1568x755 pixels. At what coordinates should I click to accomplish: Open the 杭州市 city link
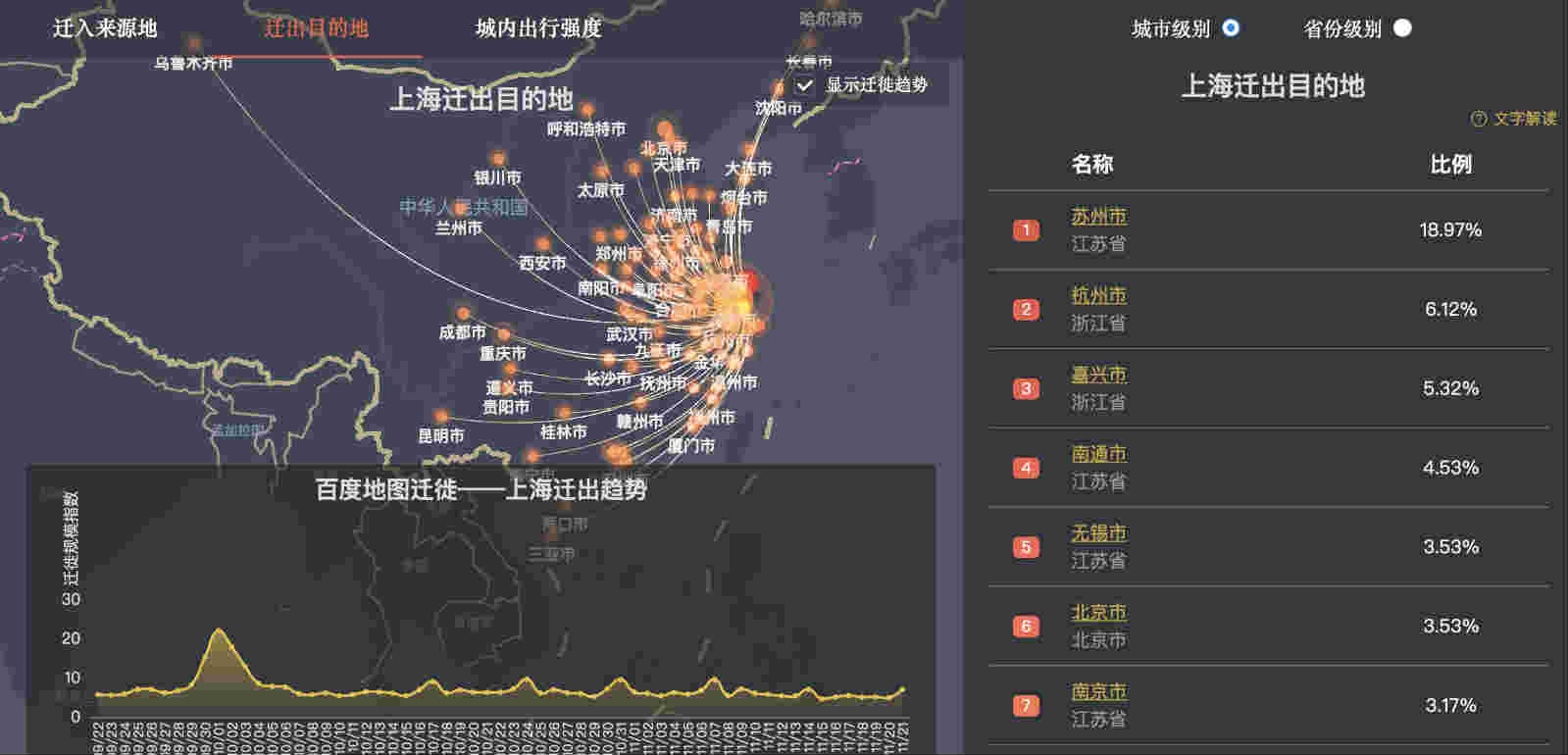[x=1098, y=295]
